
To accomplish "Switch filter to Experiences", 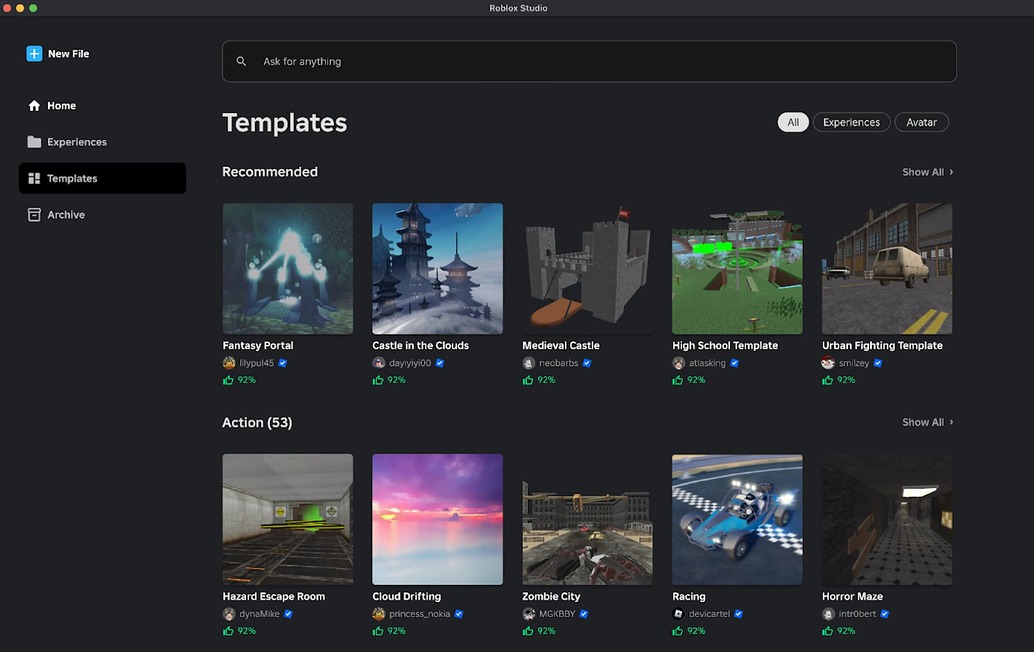I will pos(851,121).
